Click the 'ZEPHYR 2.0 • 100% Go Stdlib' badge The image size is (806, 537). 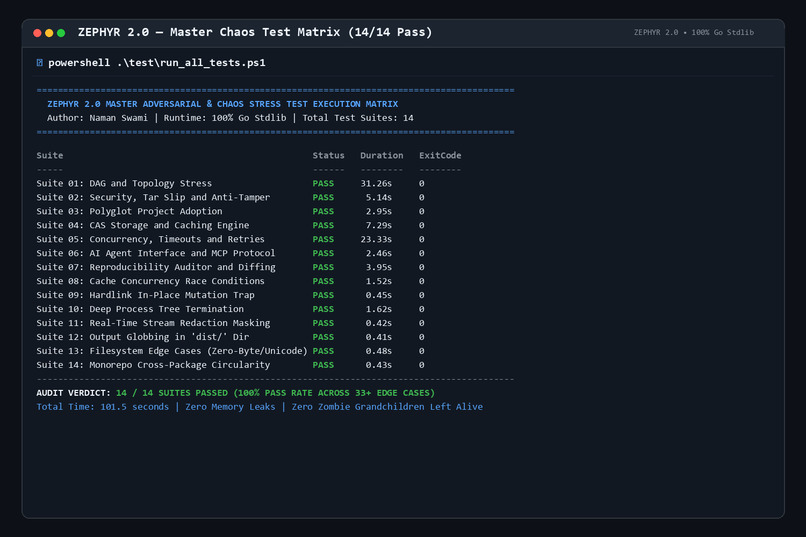pyautogui.click(x=693, y=32)
